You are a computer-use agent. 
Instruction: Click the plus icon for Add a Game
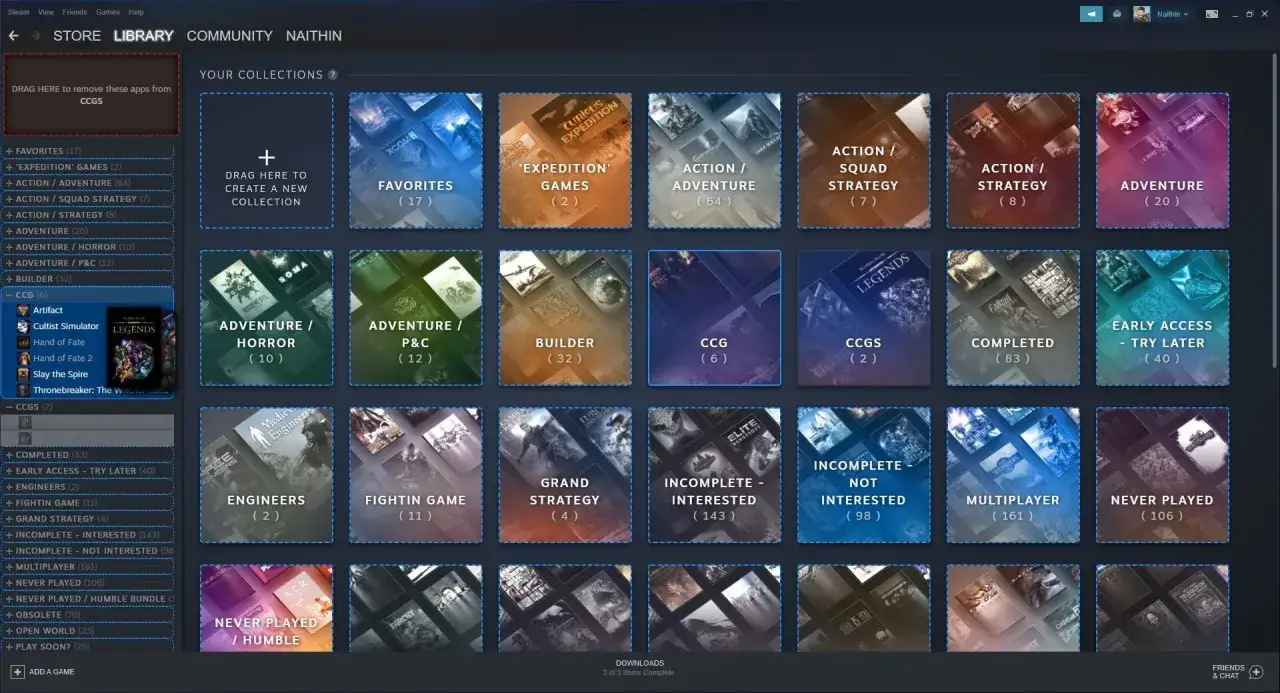(17, 672)
